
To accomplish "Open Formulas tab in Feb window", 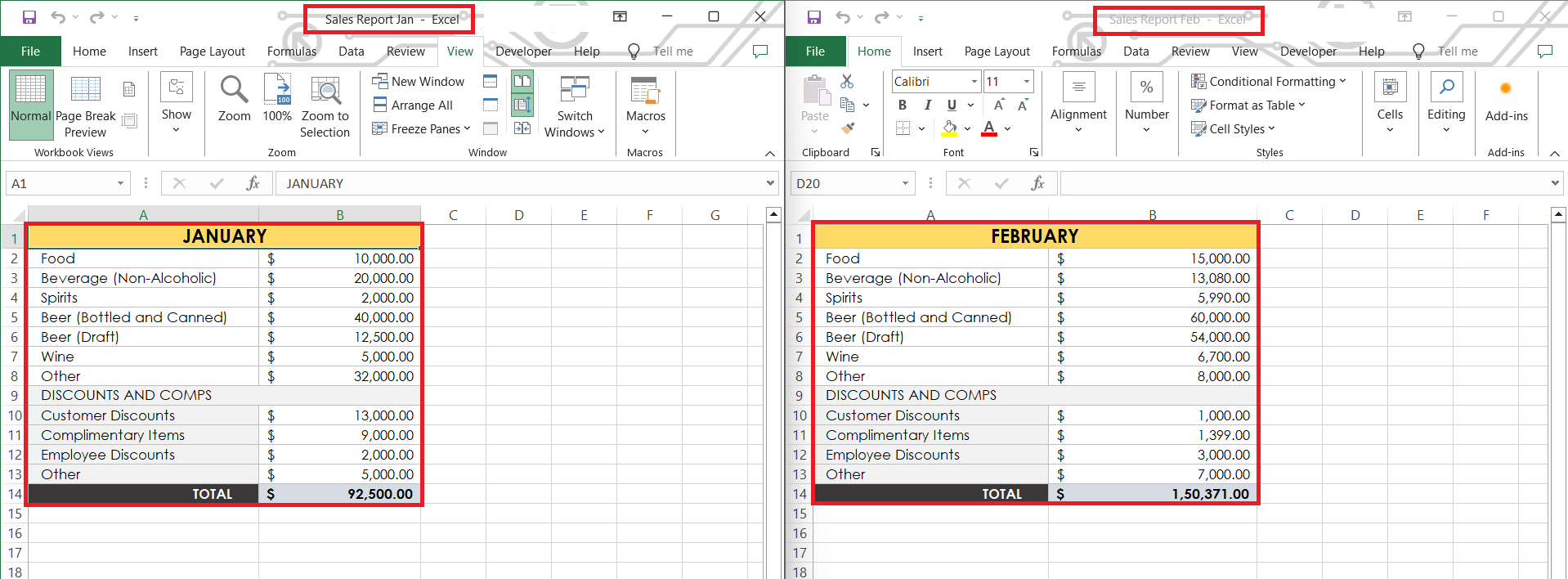I will tap(1076, 51).
